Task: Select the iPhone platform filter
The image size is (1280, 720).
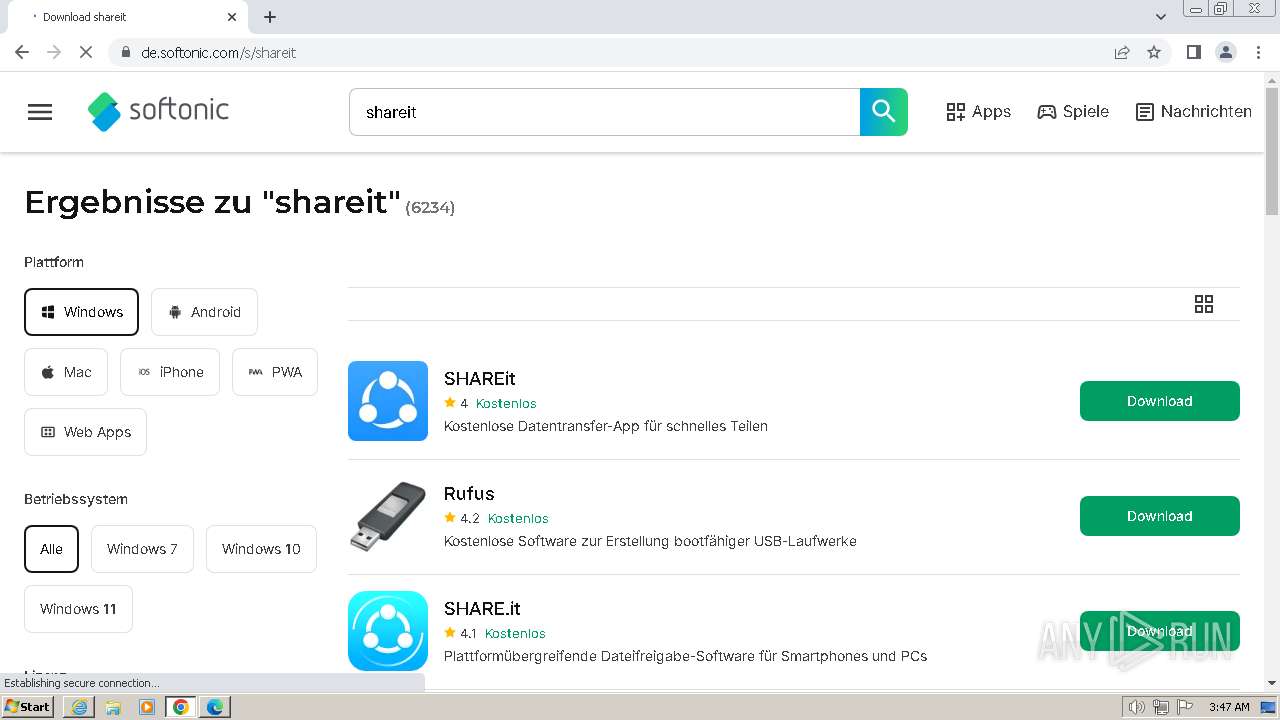Action: click(x=170, y=372)
